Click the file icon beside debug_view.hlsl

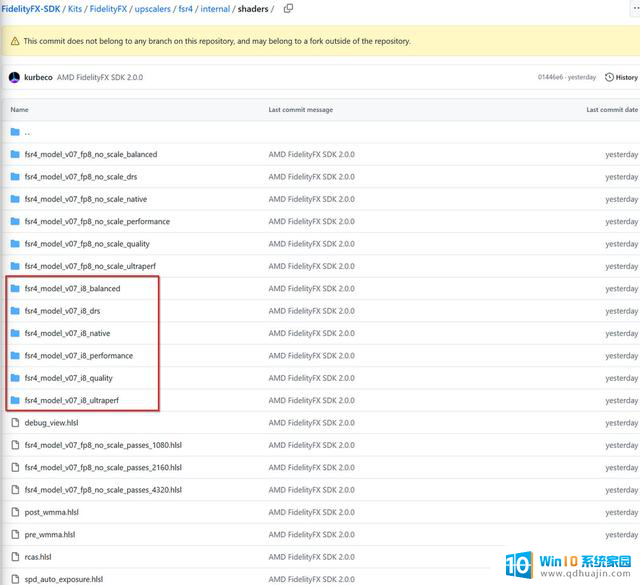pos(15,423)
